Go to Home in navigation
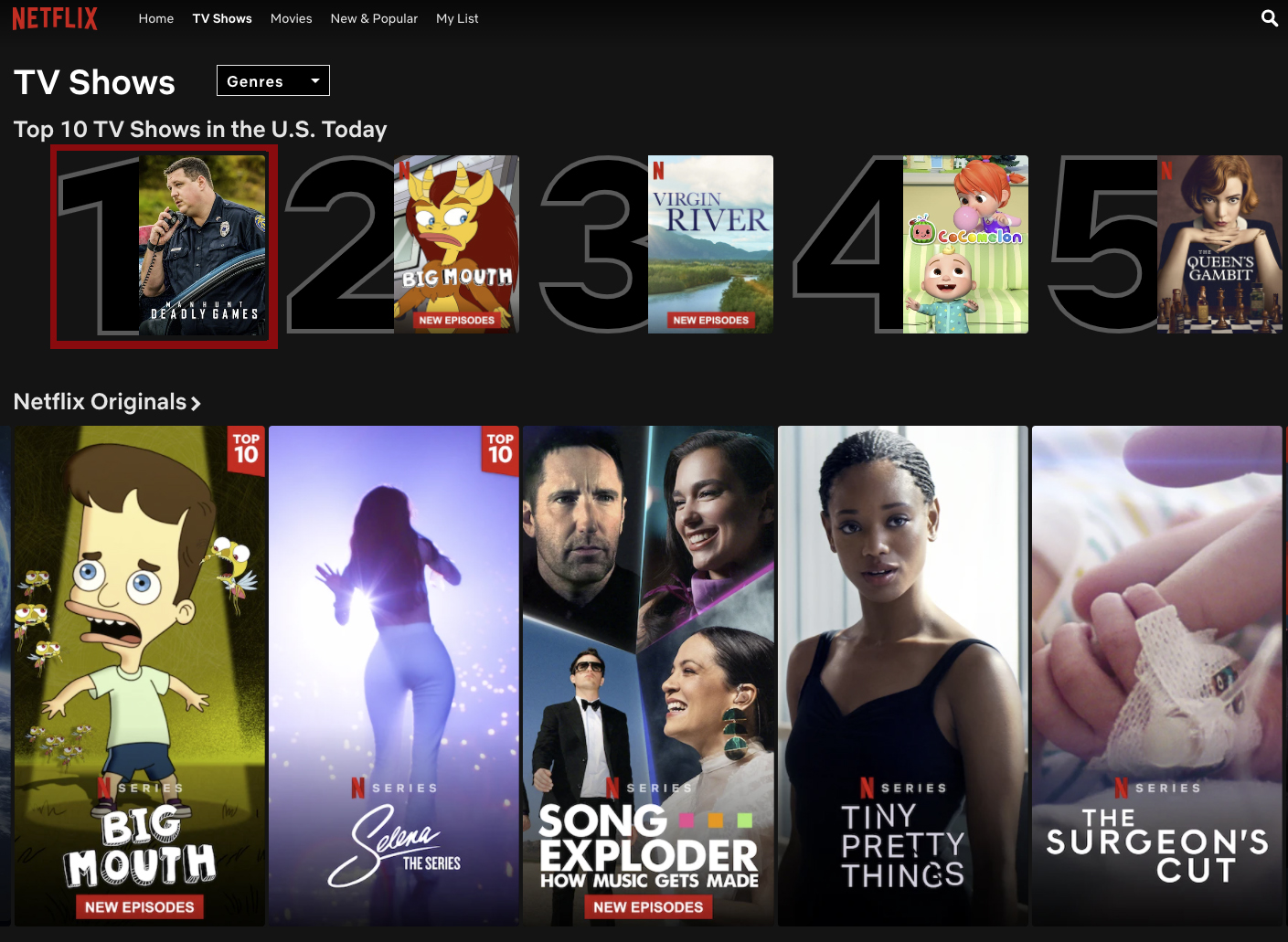 pyautogui.click(x=156, y=18)
